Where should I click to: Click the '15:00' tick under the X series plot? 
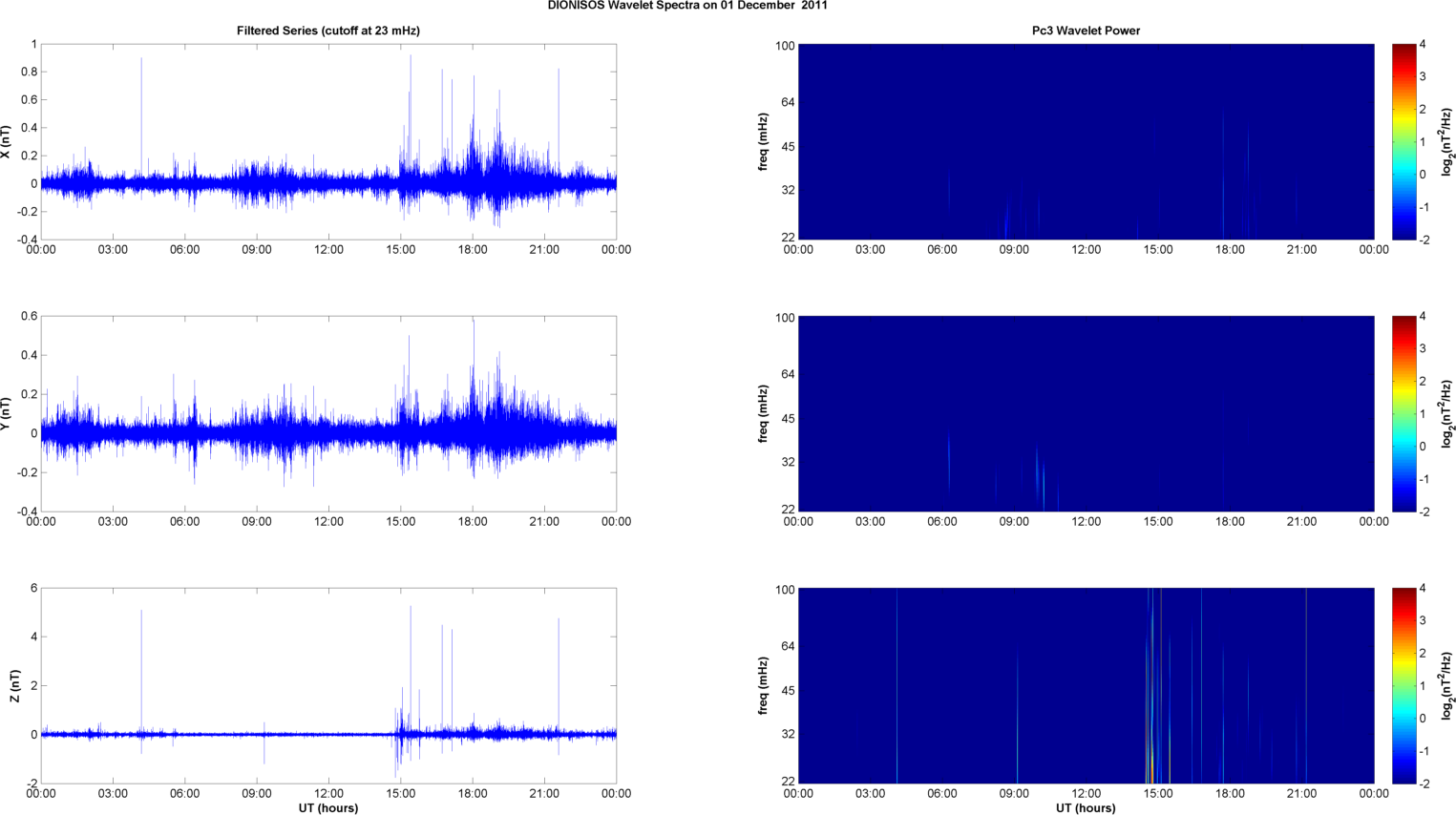pyautogui.click(x=401, y=250)
